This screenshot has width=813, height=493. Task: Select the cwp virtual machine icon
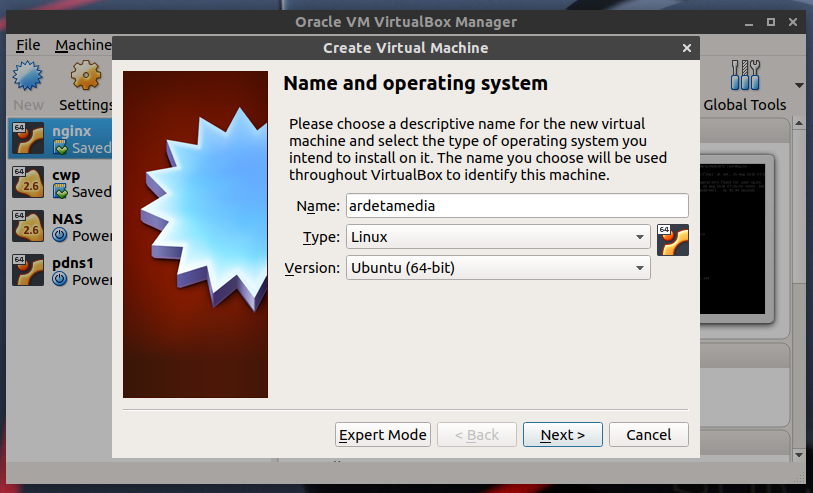(26, 182)
